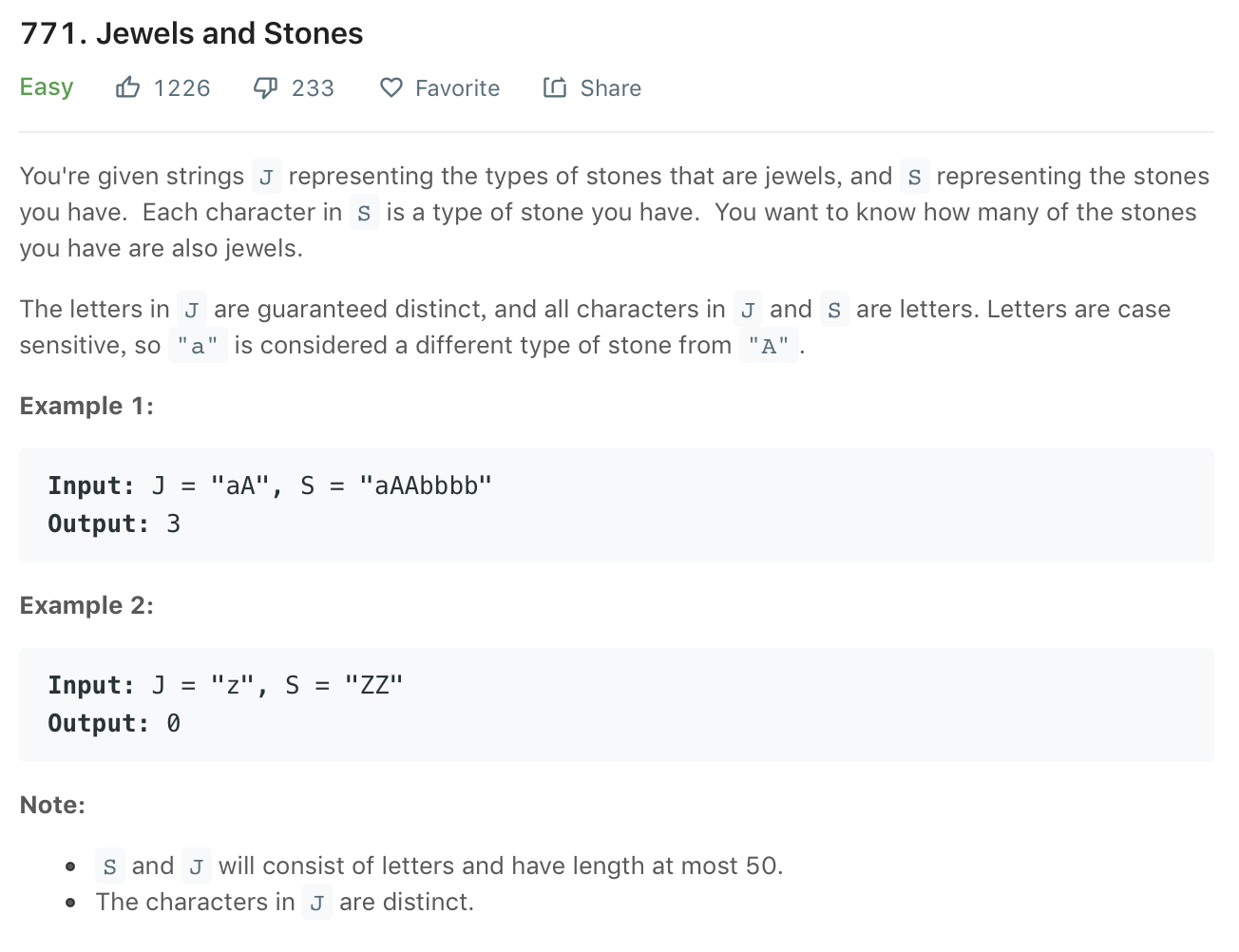Click the heart icon beside Favorite
Viewport: 1239px width, 952px height.
tap(391, 88)
